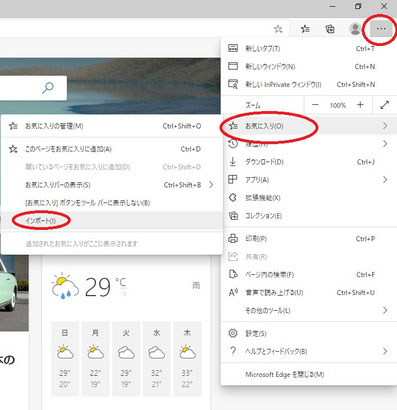Click the profile avatar icon

click(x=355, y=29)
